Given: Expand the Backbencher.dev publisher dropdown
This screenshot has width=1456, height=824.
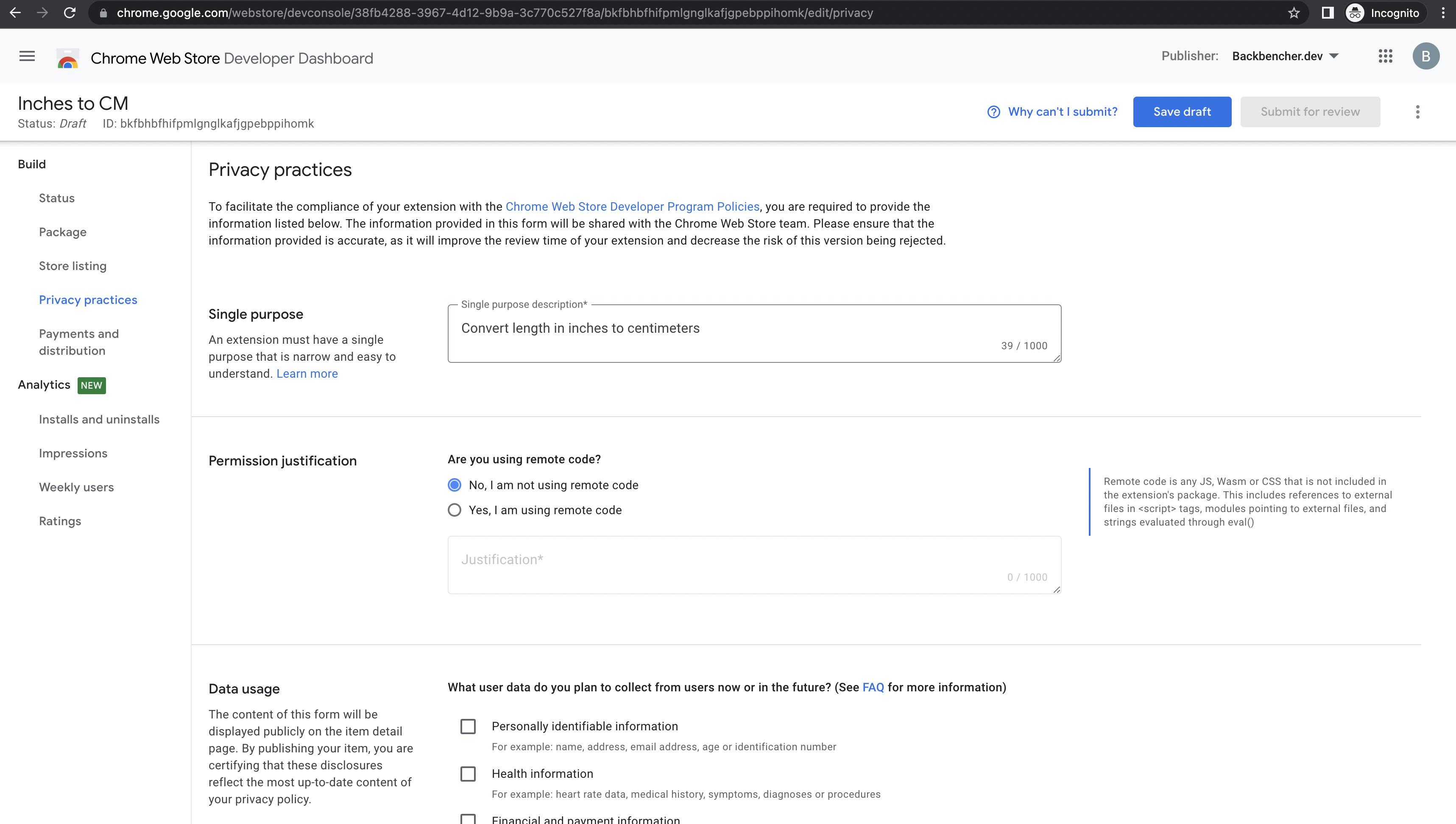Looking at the screenshot, I should click(x=1285, y=56).
